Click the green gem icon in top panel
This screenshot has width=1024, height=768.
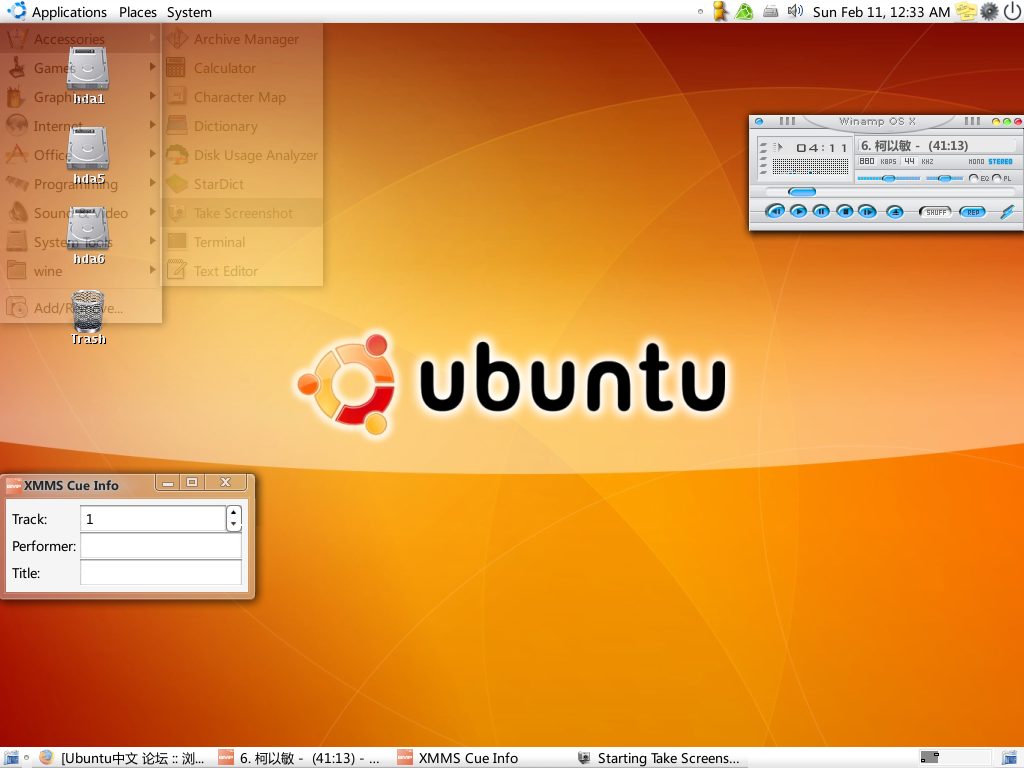point(744,11)
